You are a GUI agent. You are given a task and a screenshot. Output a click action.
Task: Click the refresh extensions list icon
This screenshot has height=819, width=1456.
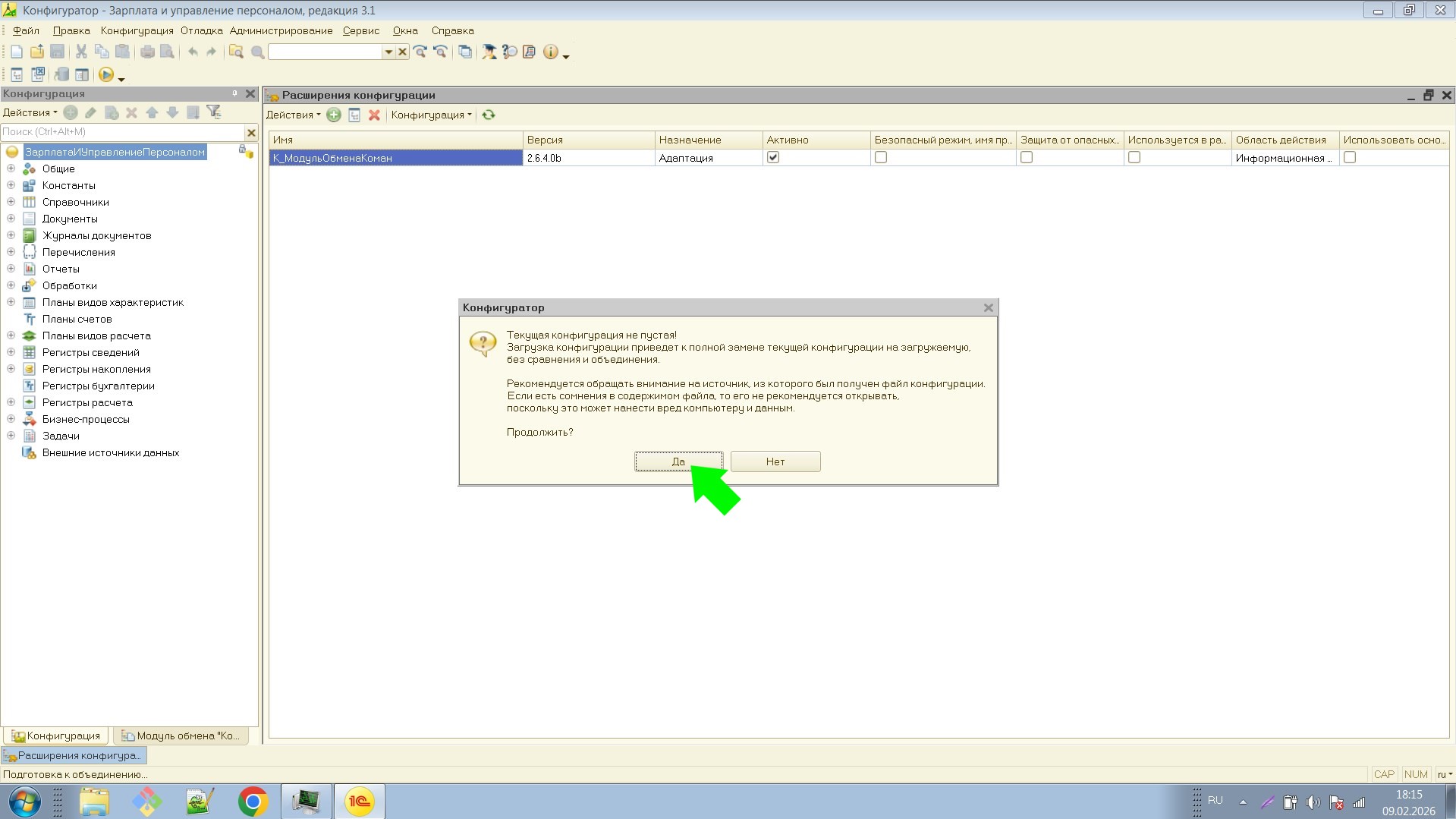pyautogui.click(x=489, y=115)
